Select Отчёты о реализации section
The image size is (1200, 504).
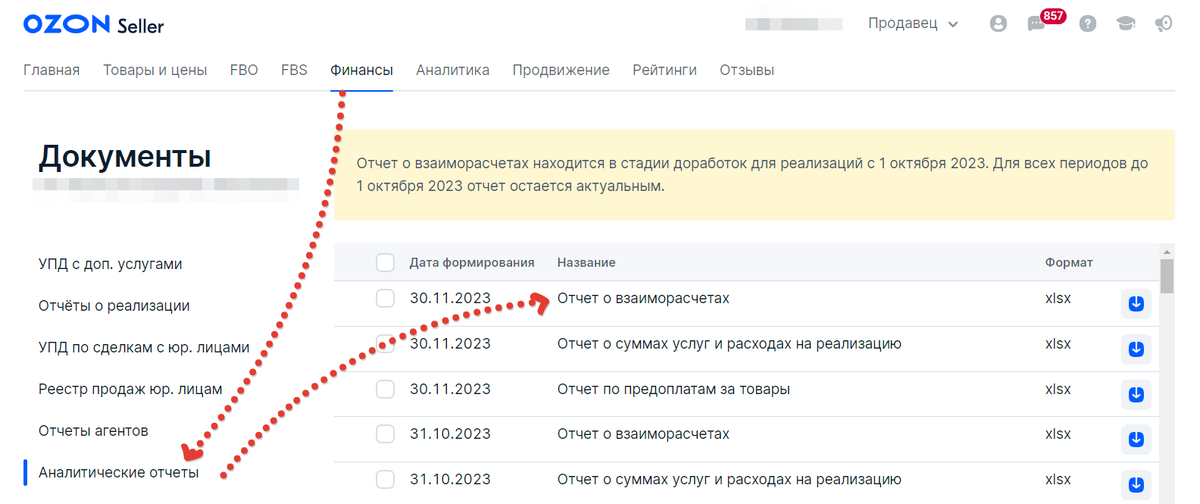114,306
